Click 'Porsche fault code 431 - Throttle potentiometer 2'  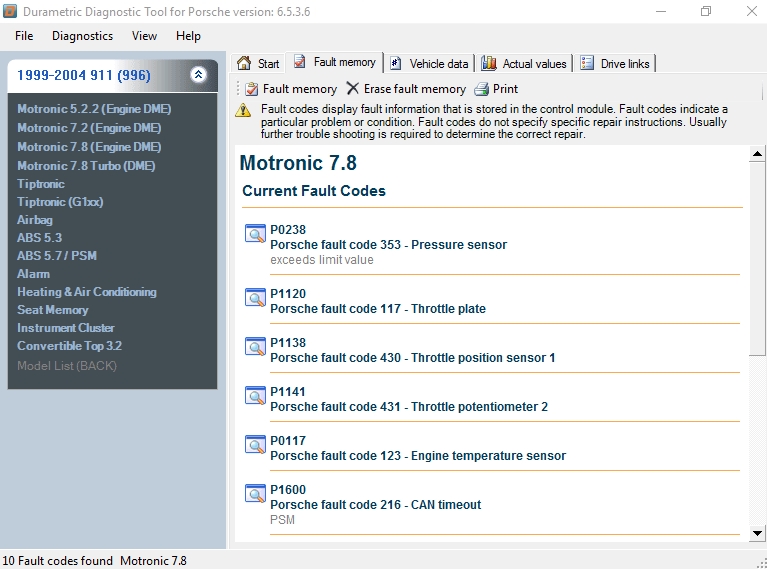pyautogui.click(x=409, y=407)
